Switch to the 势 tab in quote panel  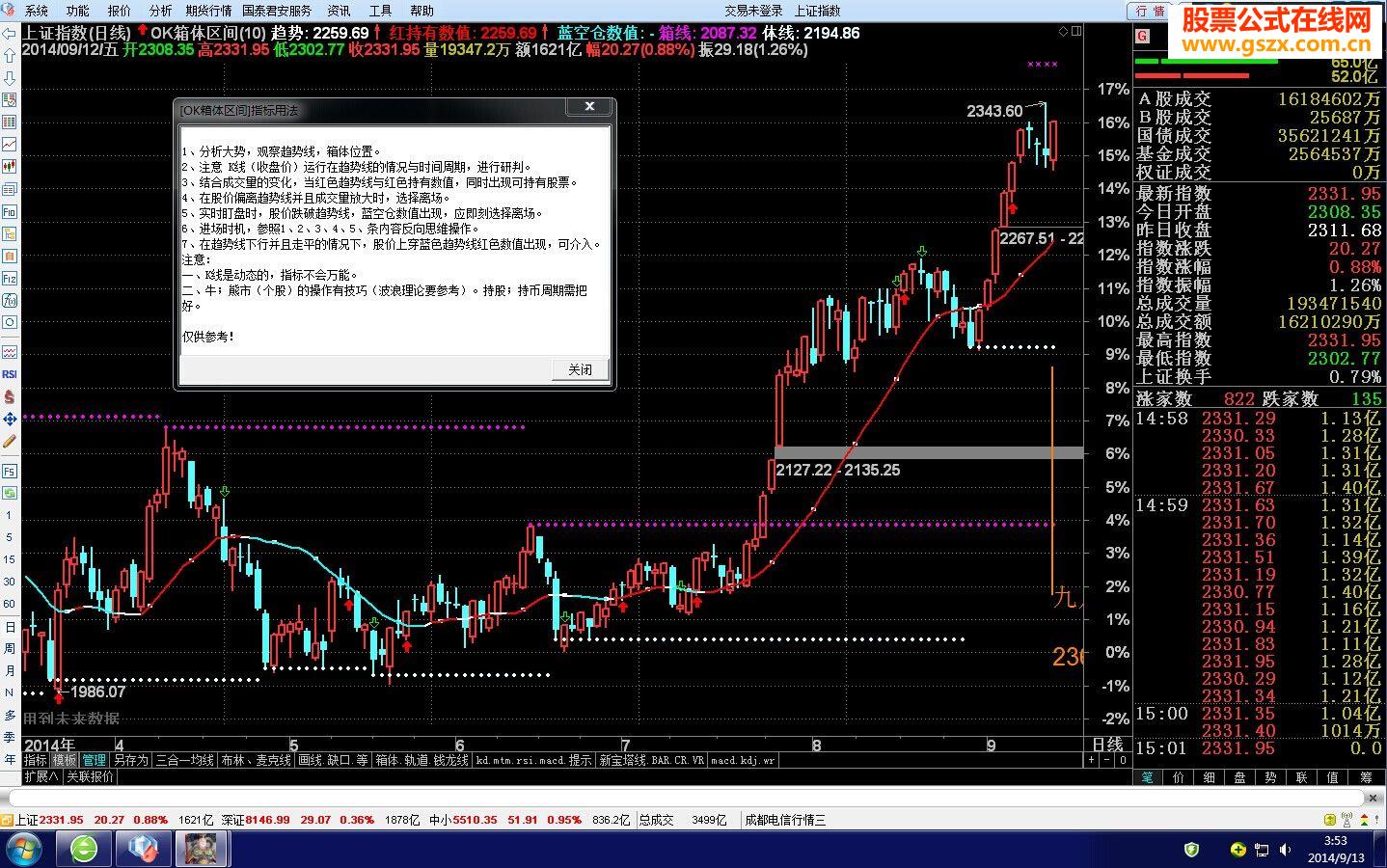(1270, 776)
